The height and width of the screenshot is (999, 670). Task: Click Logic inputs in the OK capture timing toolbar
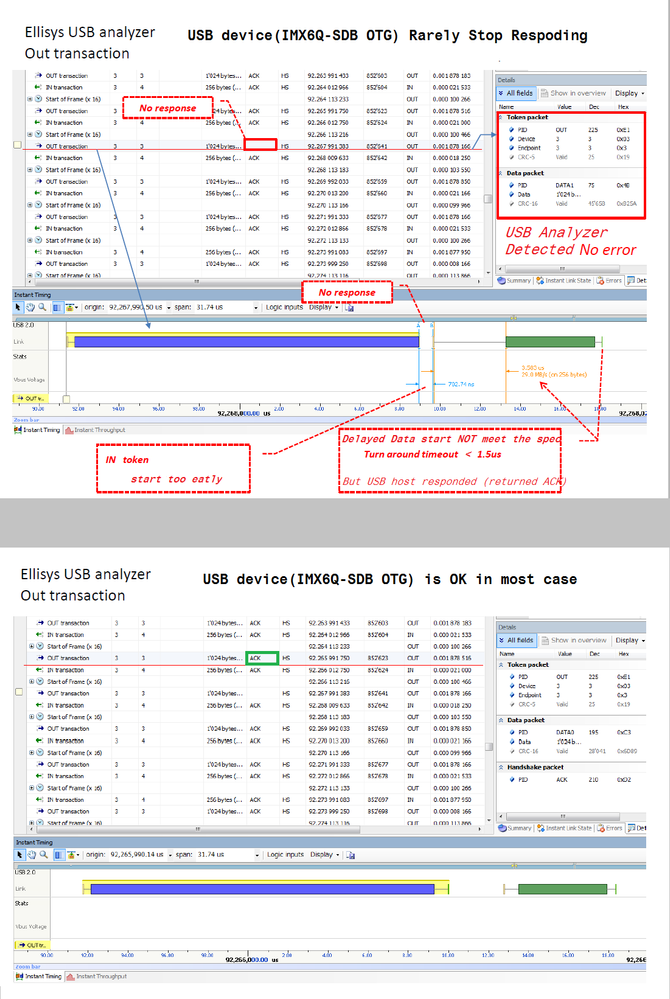point(286,854)
